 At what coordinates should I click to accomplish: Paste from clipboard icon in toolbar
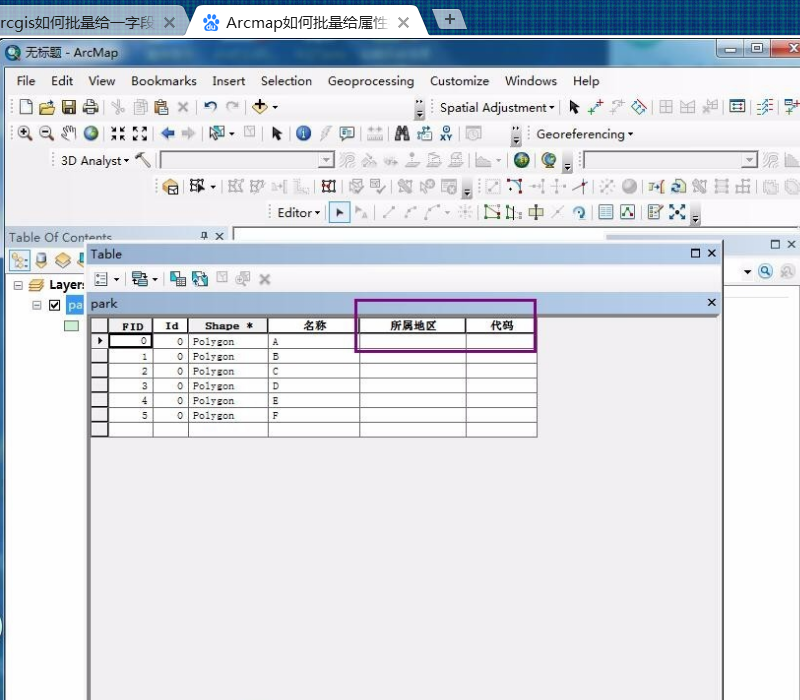(161, 107)
